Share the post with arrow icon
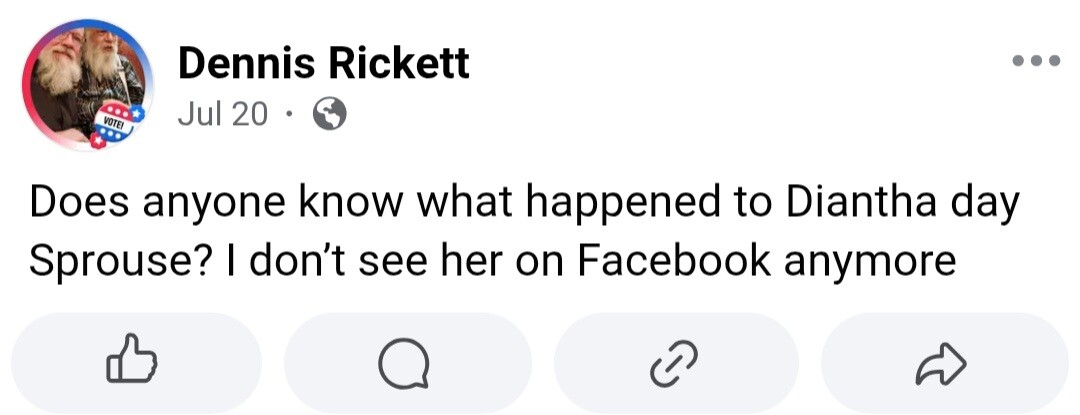 coord(941,364)
